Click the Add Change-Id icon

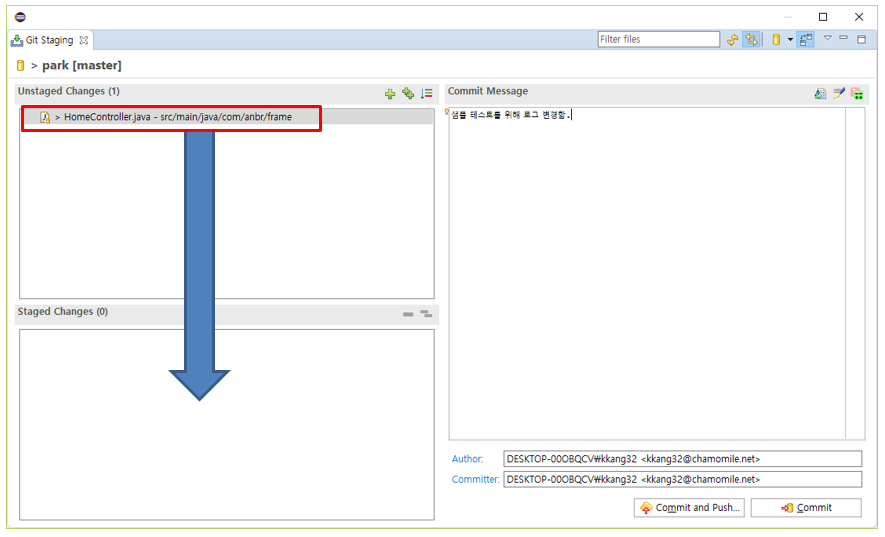[857, 93]
